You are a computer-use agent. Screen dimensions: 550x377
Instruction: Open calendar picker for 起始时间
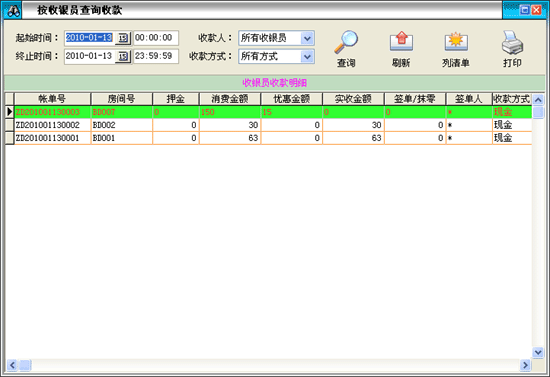pyautogui.click(x=123, y=38)
